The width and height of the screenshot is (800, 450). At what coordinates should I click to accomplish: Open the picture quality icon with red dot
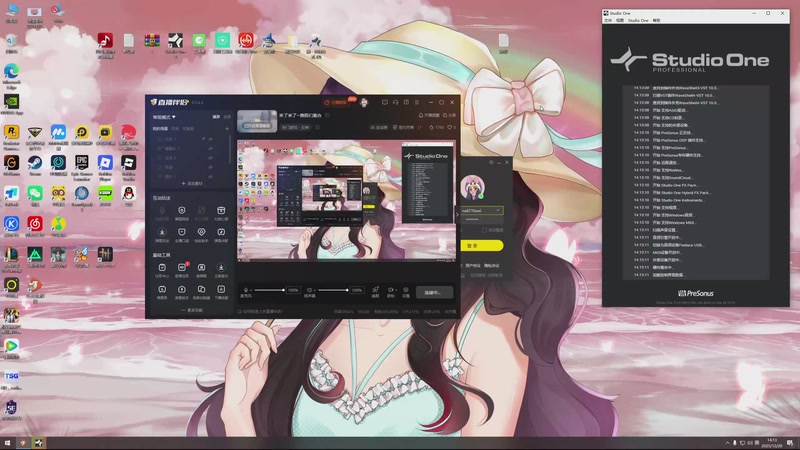375,290
